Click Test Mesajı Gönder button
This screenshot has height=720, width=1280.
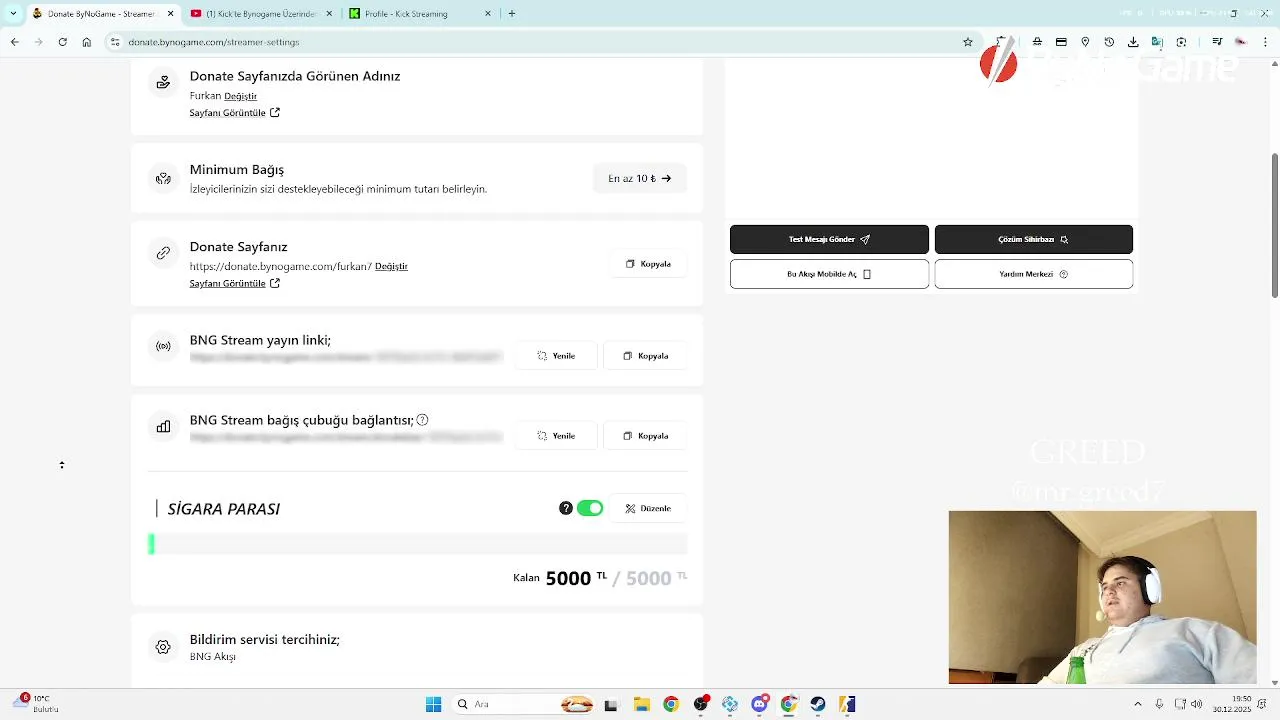pos(829,239)
